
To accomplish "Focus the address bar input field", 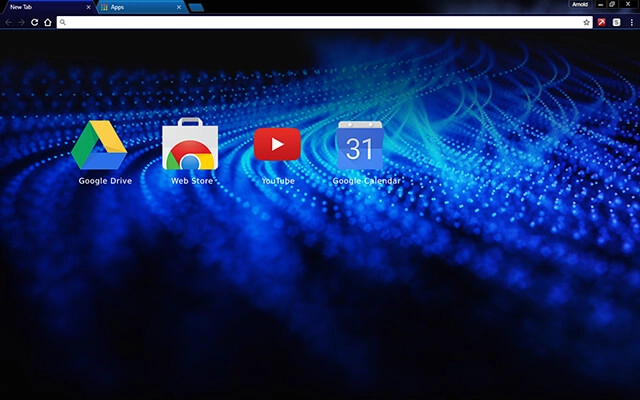I will (x=324, y=22).
